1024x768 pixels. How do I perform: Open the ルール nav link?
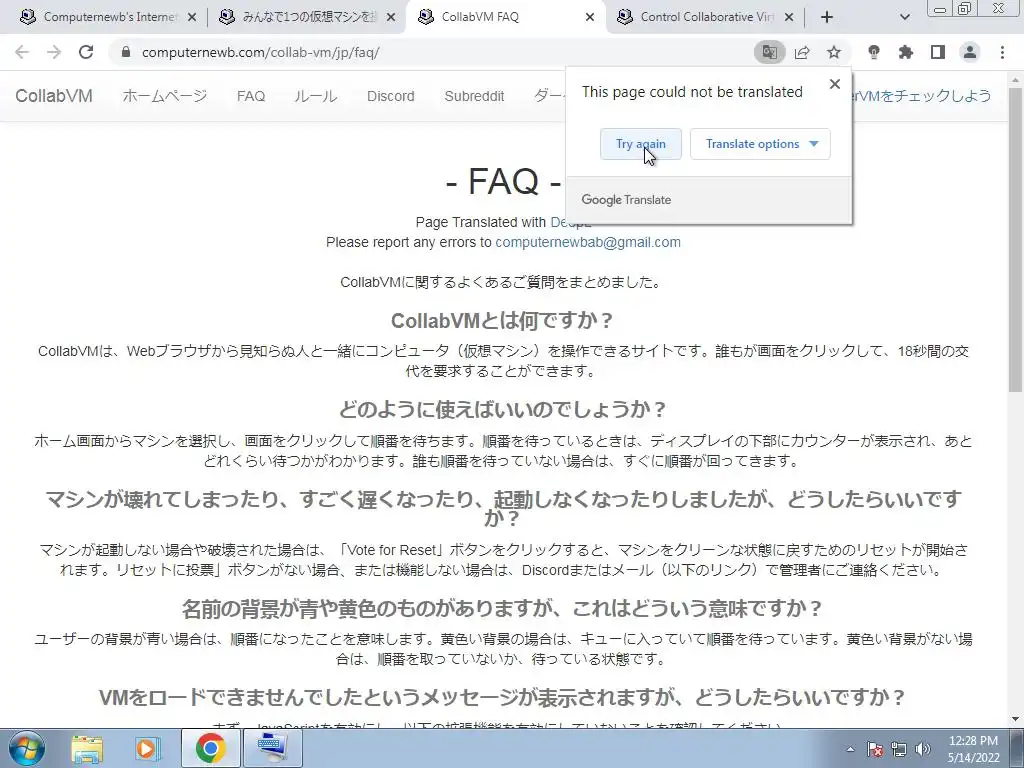[315, 96]
